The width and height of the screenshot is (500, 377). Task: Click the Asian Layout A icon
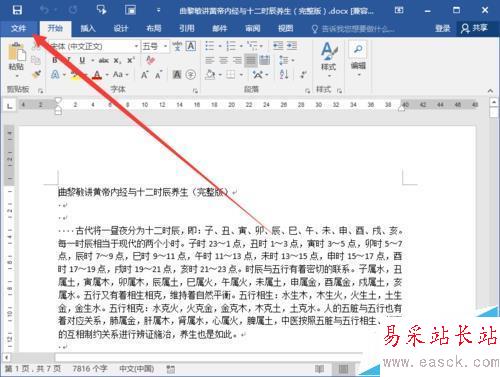258,75
